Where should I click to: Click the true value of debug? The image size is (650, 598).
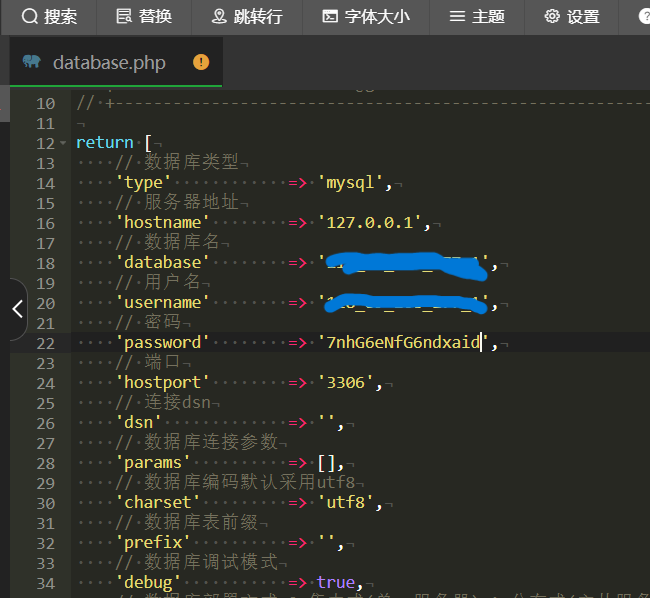click(x=337, y=583)
